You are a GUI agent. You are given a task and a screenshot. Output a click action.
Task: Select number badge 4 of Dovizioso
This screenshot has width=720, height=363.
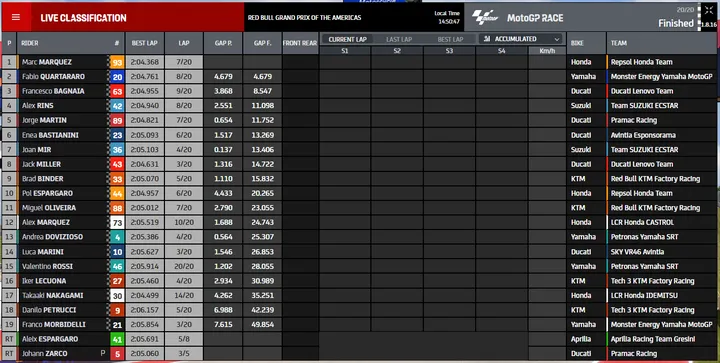click(x=117, y=237)
